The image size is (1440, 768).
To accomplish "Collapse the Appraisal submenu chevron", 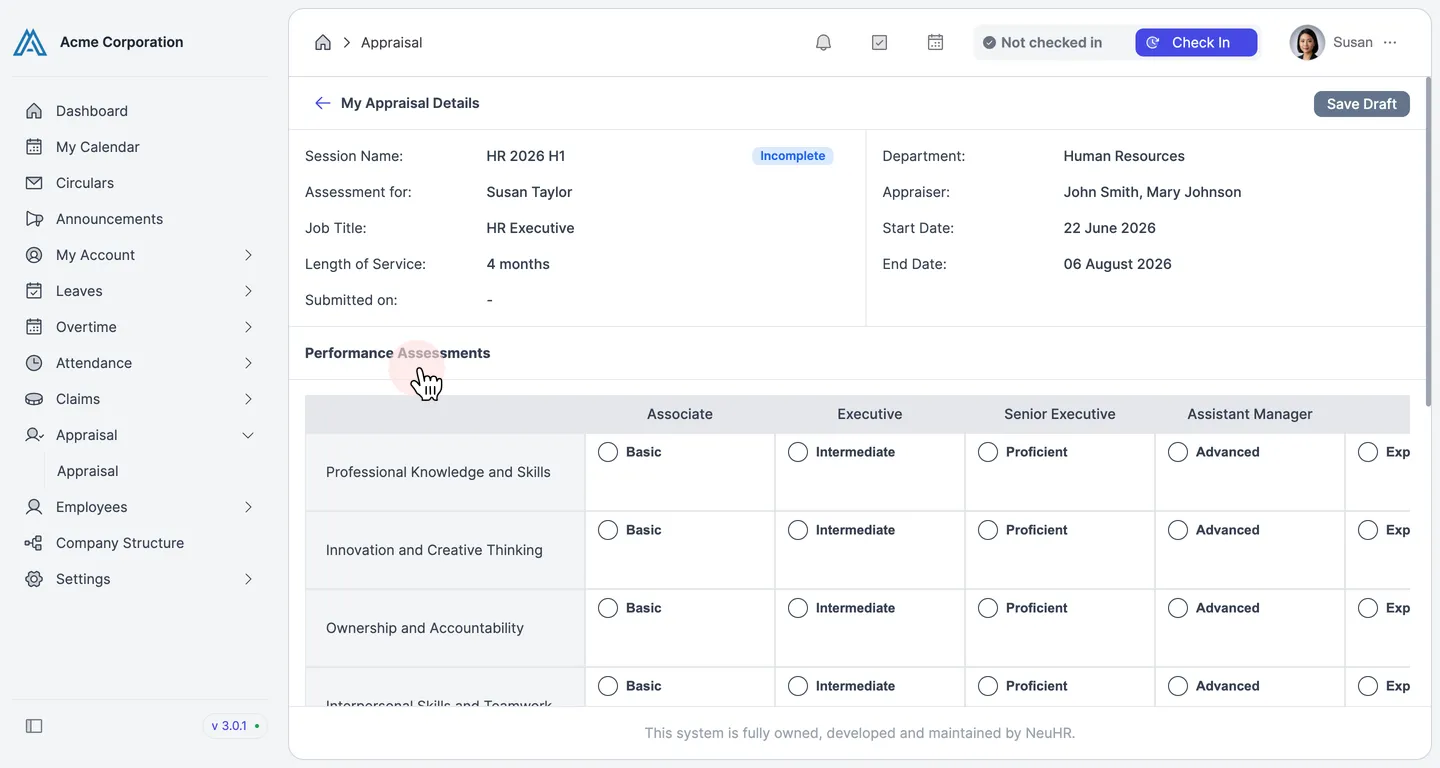I will pyautogui.click(x=248, y=435).
